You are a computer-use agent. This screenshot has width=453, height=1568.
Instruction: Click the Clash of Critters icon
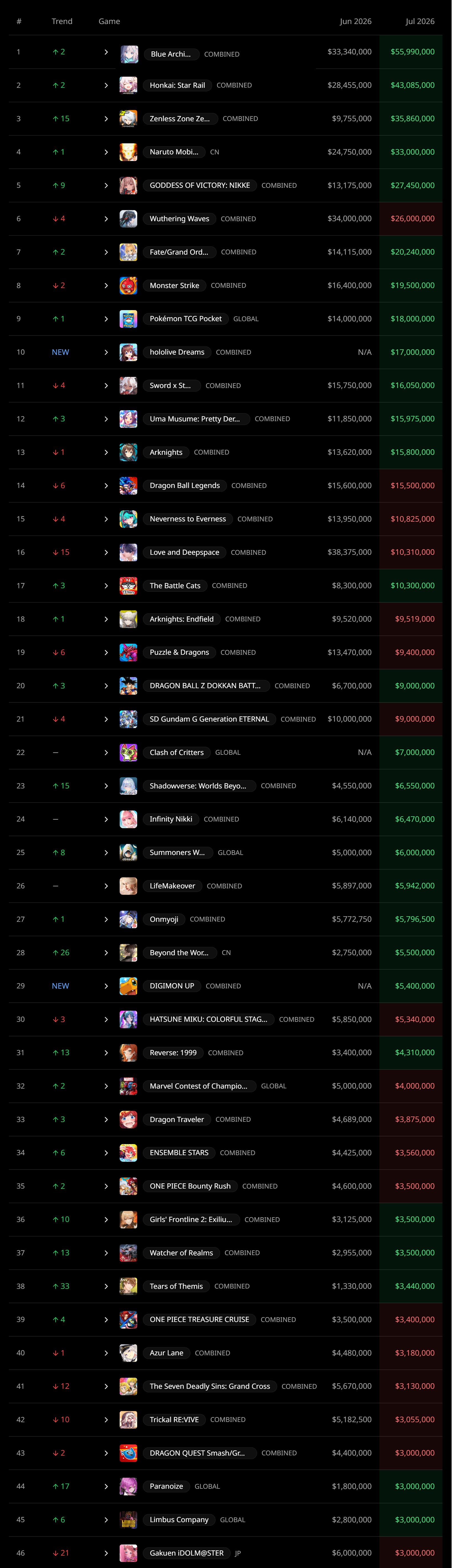coord(129,752)
